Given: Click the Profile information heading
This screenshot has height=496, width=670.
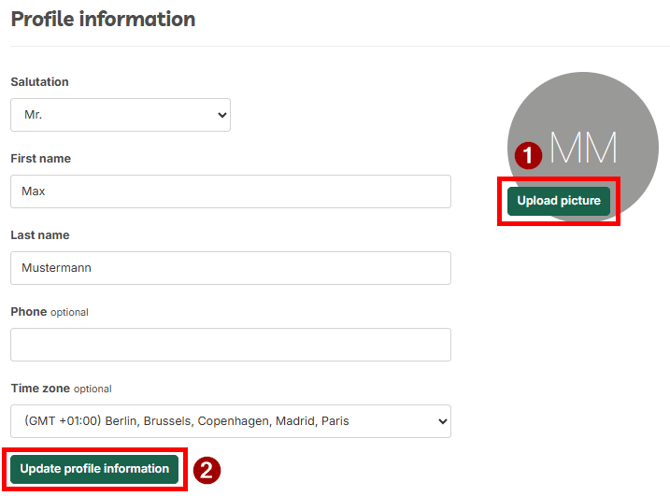Looking at the screenshot, I should [x=103, y=19].
